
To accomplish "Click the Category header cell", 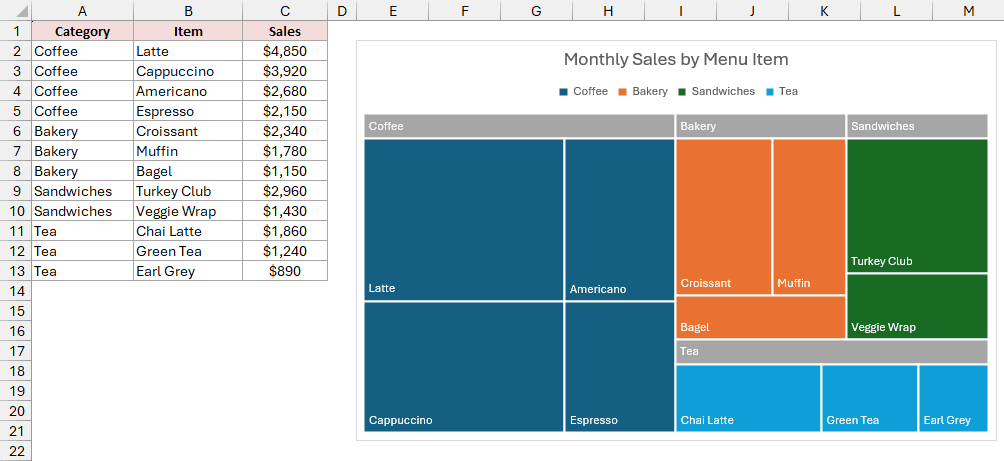I will [83, 31].
